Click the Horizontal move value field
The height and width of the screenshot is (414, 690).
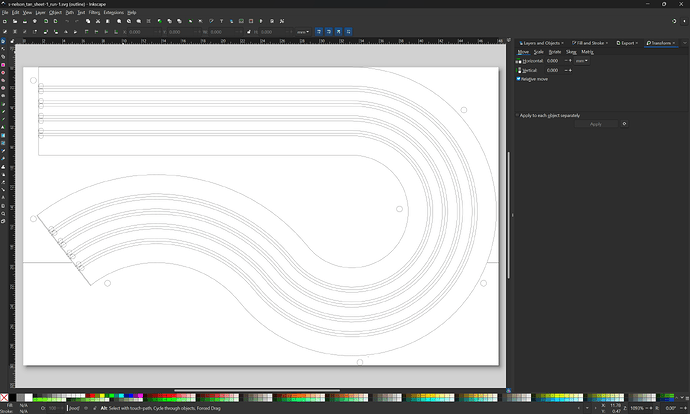(553, 61)
